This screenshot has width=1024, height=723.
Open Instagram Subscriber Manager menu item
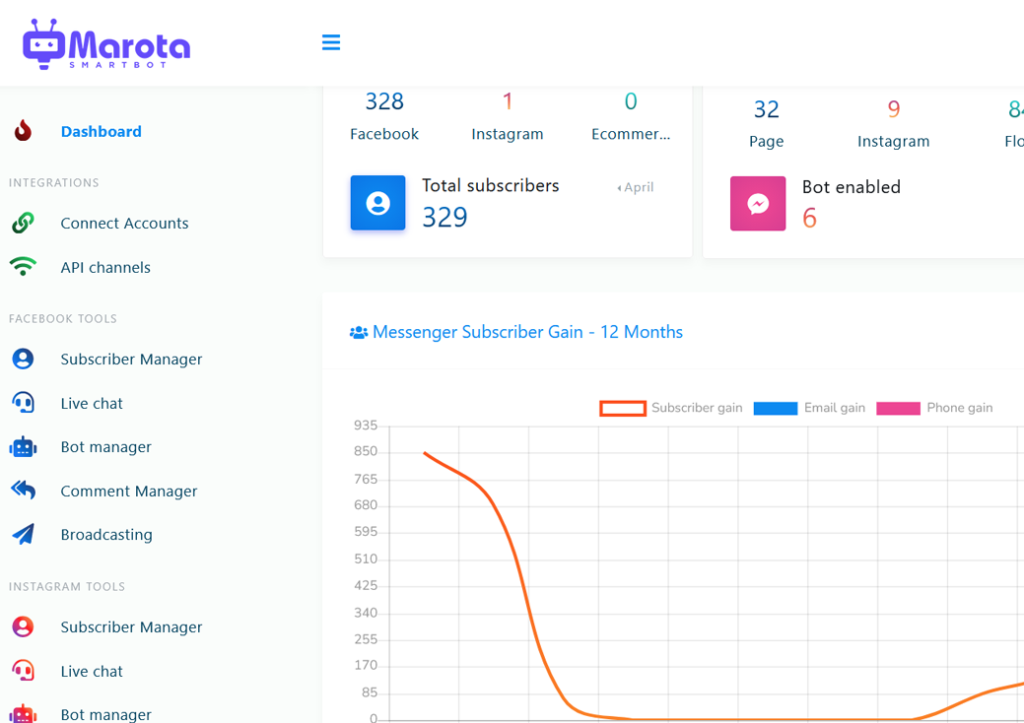point(131,627)
